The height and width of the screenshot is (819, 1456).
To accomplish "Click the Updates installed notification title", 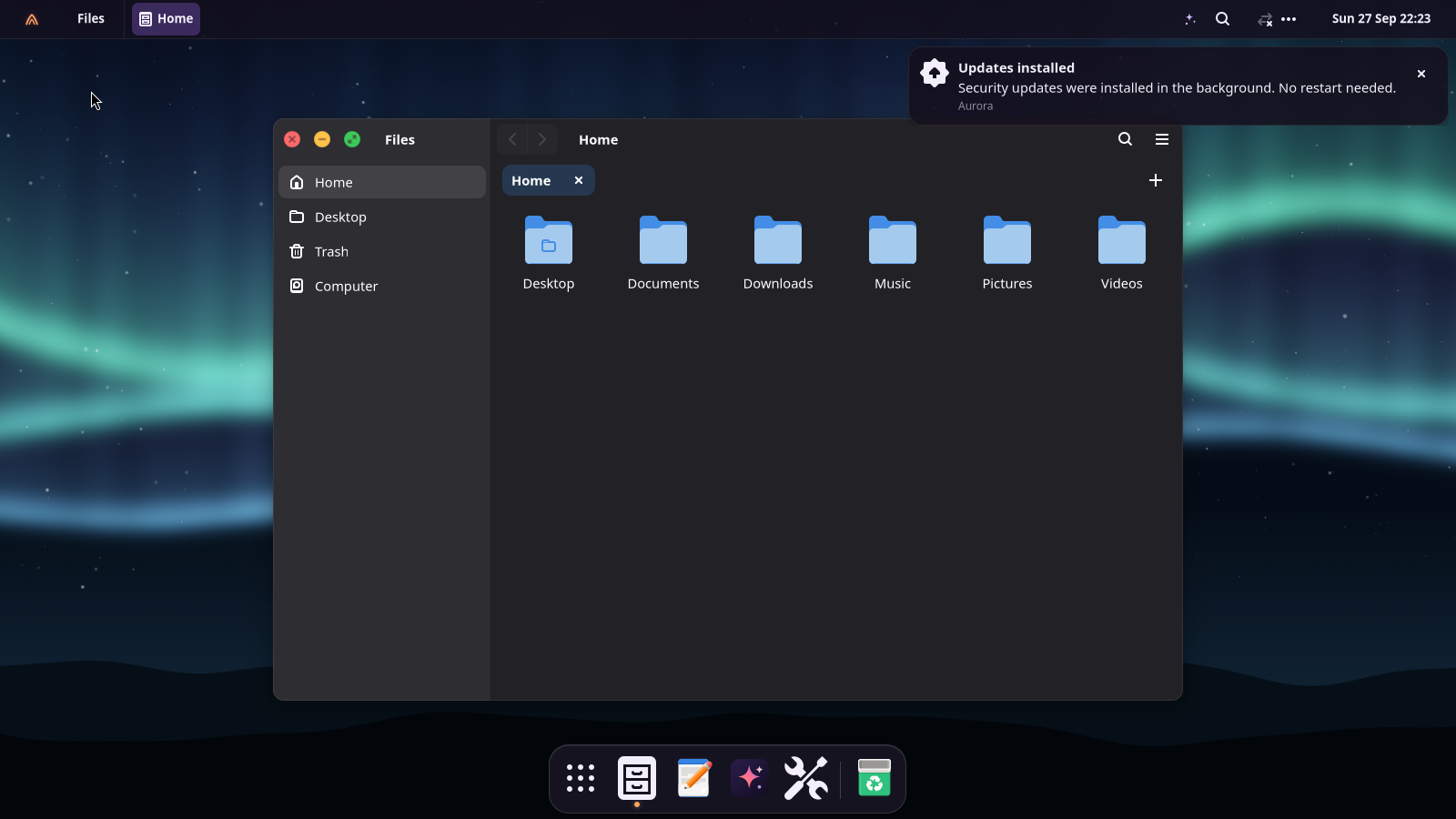I will (x=1016, y=68).
